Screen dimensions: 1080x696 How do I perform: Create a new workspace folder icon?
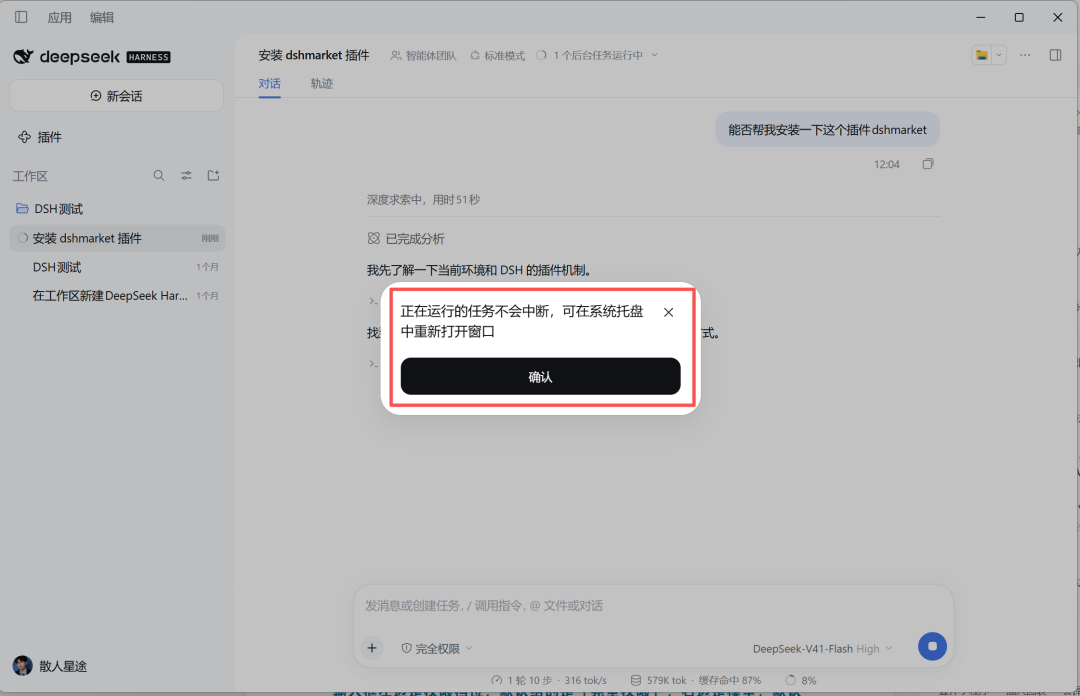click(x=214, y=176)
